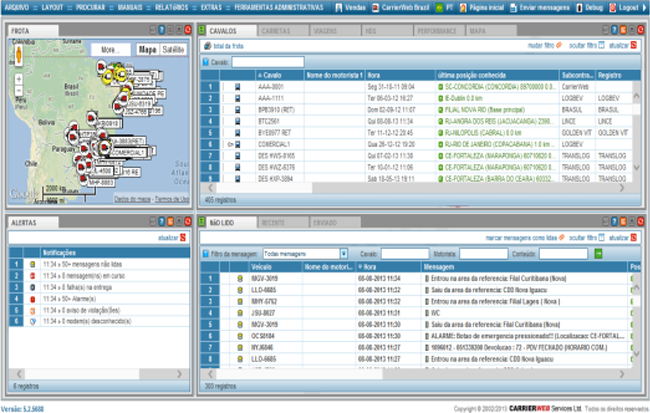Select the message 'ALARME: Botao de emergencia pressionado'
Screen dimensions: 650x413
click(525, 336)
